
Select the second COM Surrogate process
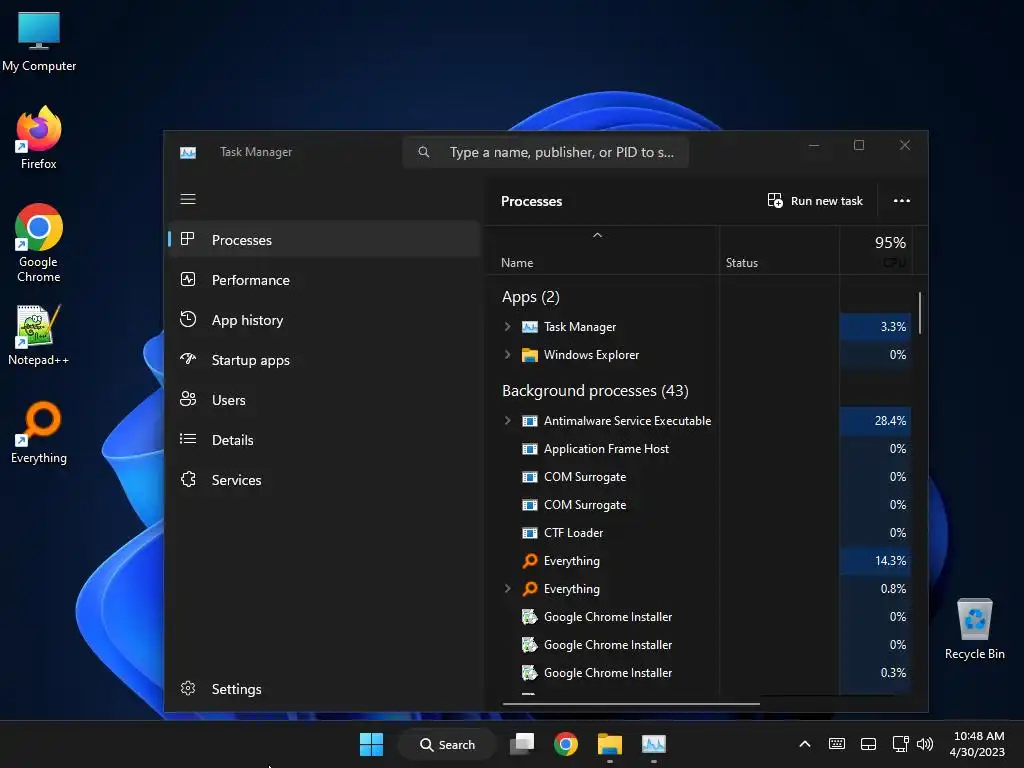pos(699,505)
